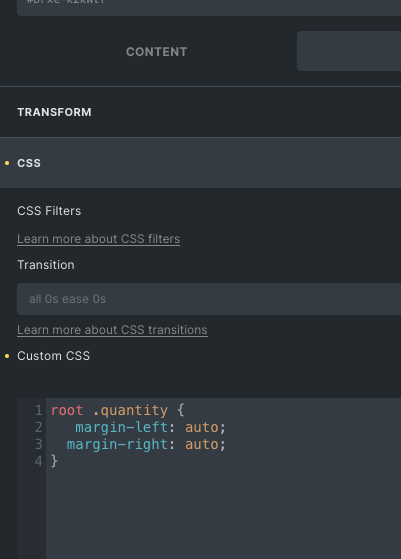The width and height of the screenshot is (401, 559).
Task: Click margin-right property in code editor
Action: [117, 444]
